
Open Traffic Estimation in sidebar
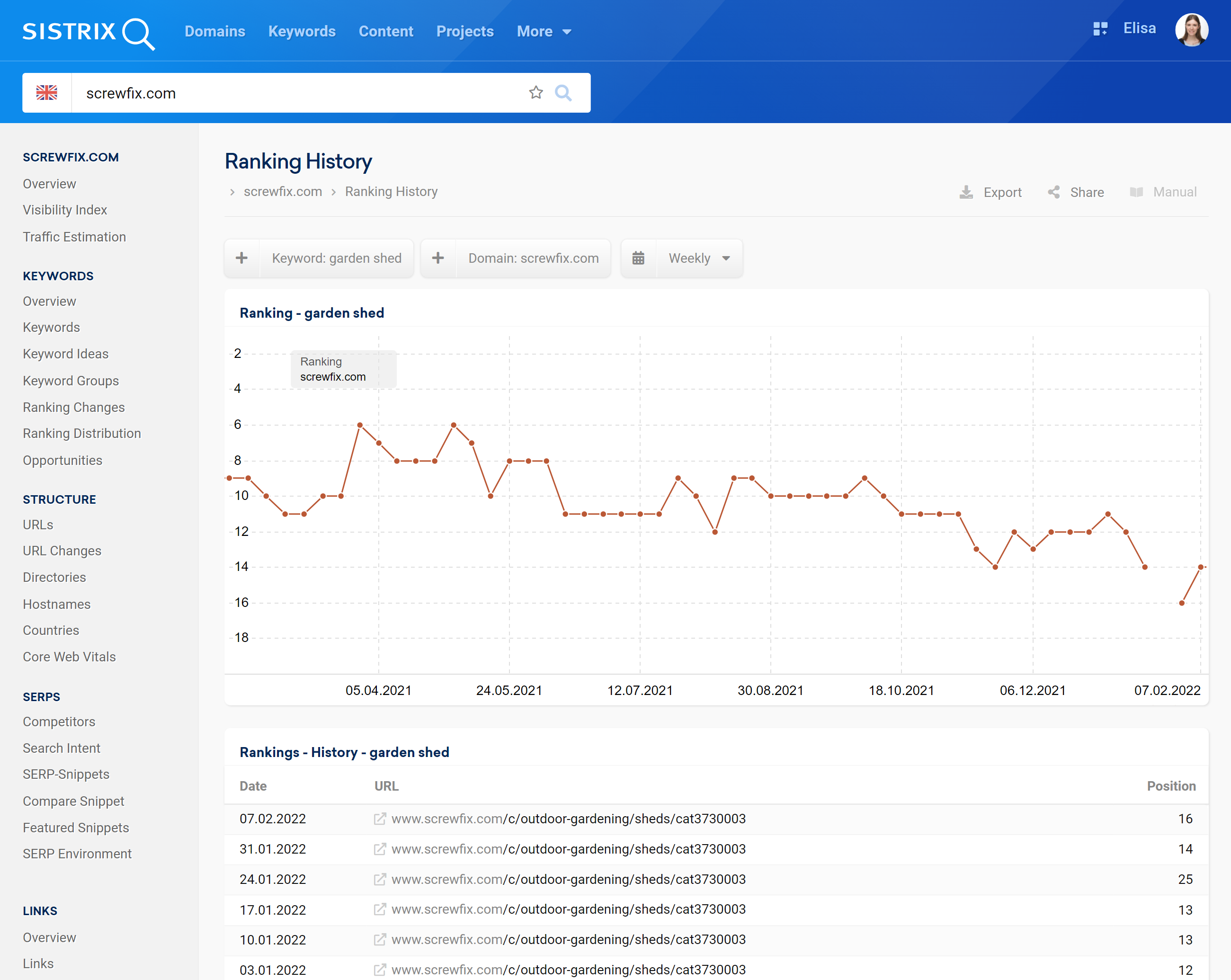coord(74,237)
